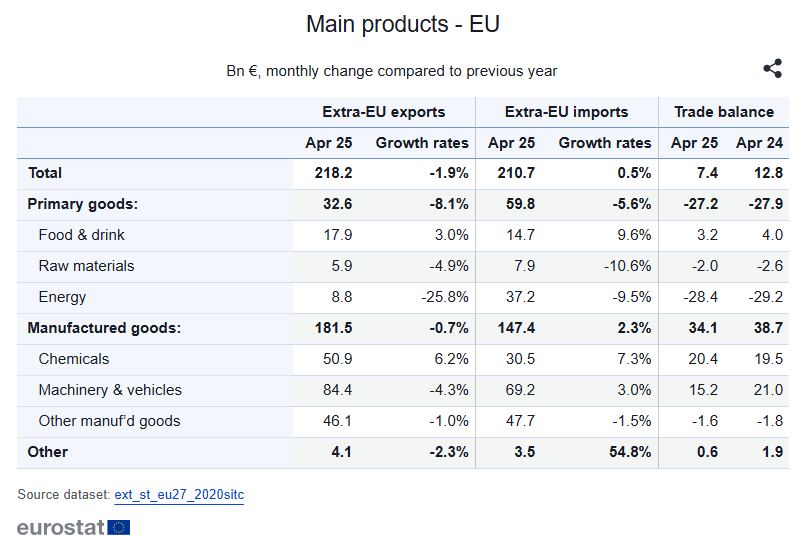
Task: Click the Other manuf'd goods label
Action: [109, 421]
